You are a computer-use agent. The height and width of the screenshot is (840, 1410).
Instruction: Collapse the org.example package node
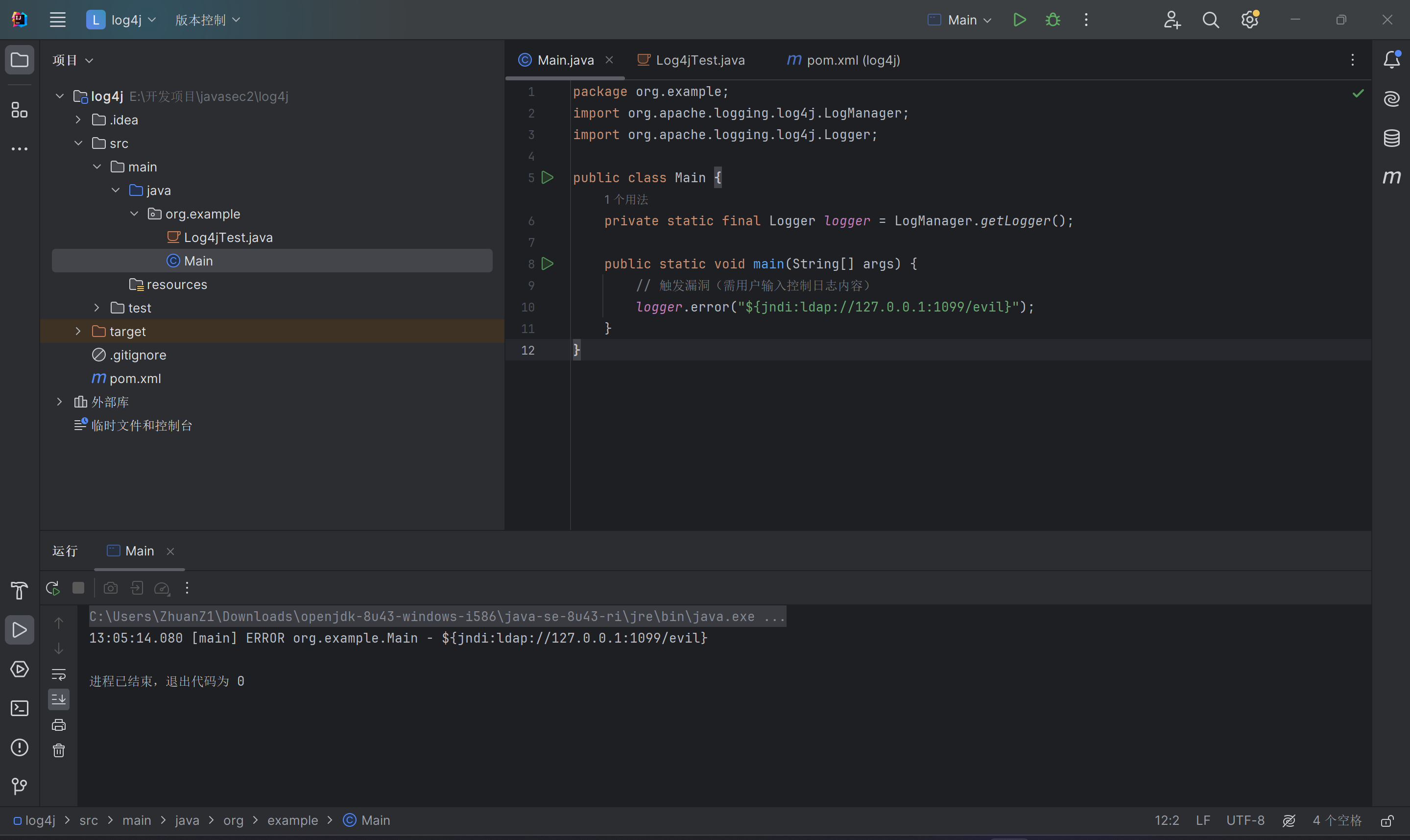134,214
